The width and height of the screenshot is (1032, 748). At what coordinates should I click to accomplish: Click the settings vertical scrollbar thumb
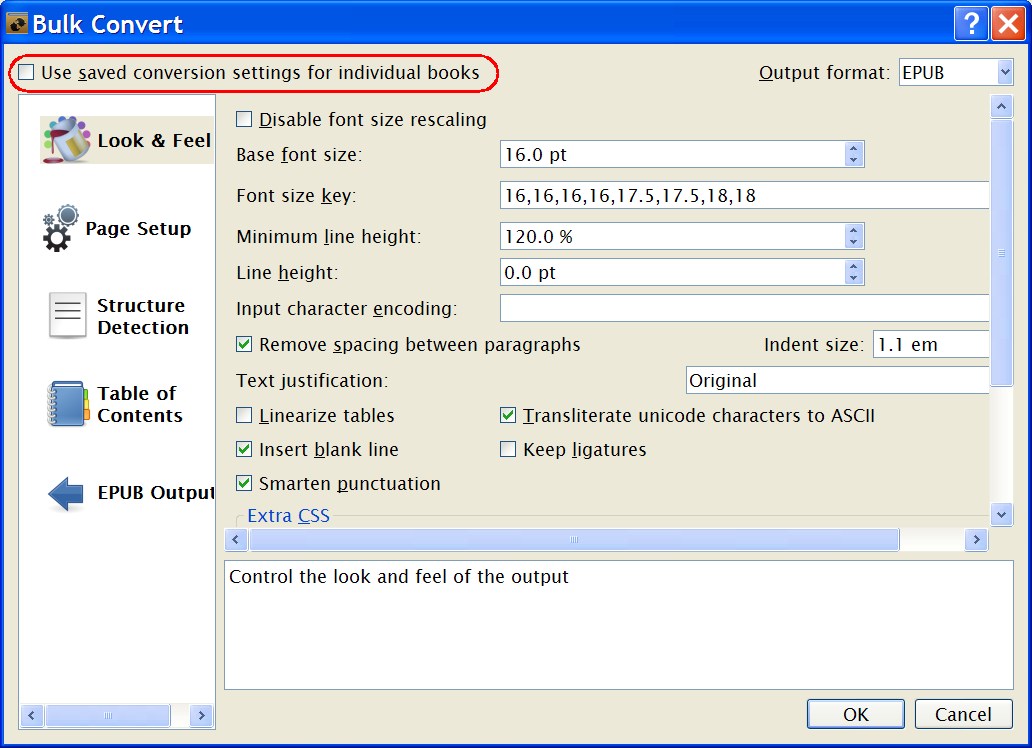click(1001, 252)
